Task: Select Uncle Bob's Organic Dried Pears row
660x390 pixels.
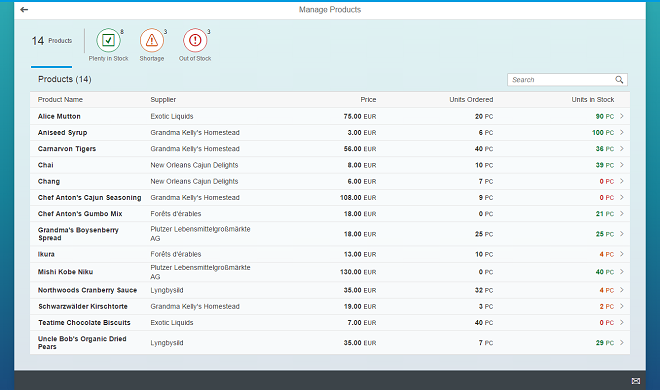Action: pyautogui.click(x=330, y=342)
